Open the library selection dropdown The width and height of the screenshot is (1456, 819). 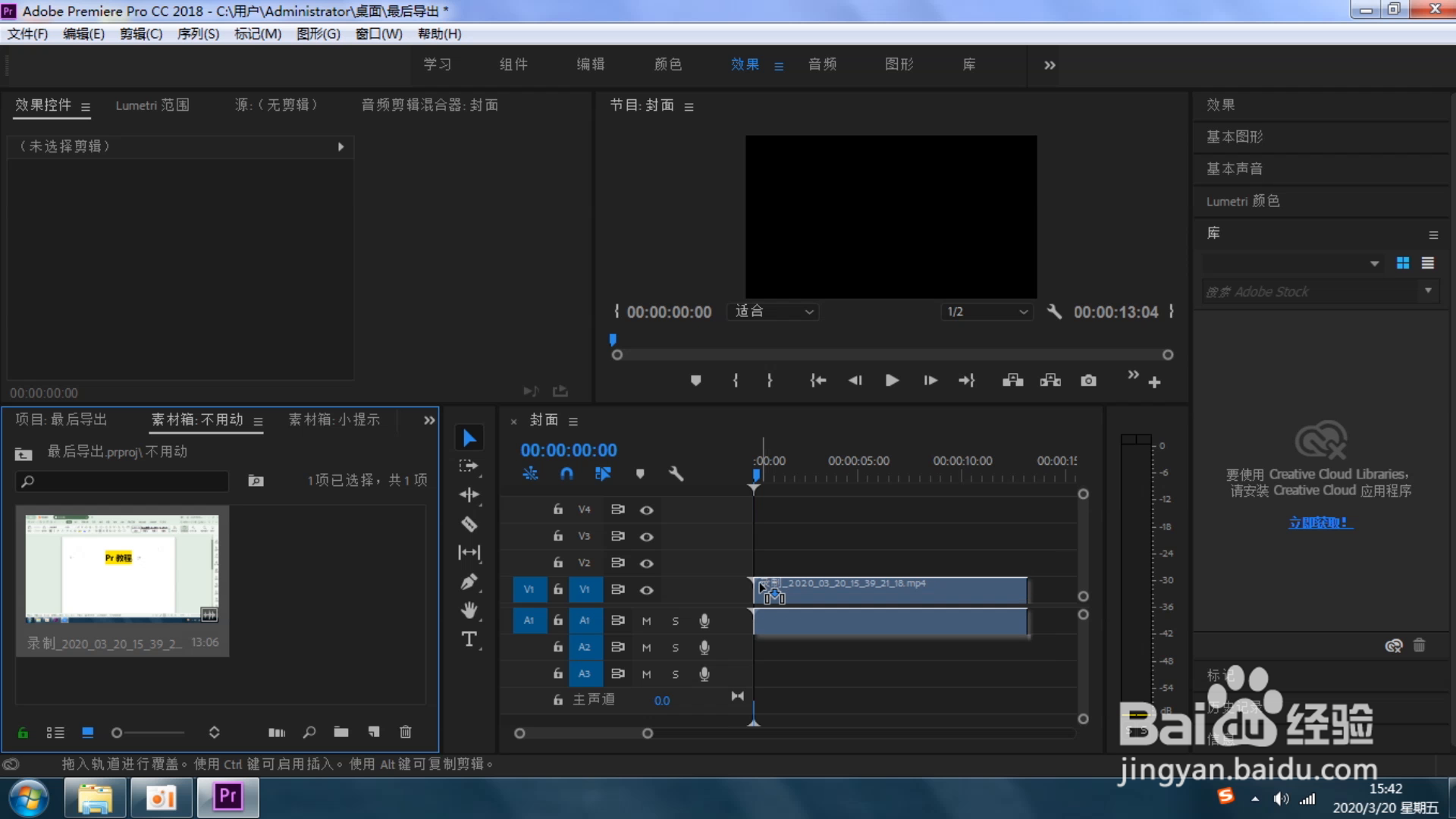point(1293,263)
